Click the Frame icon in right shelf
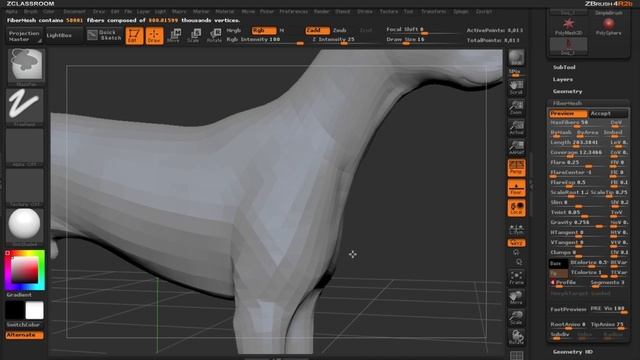 coord(516,278)
